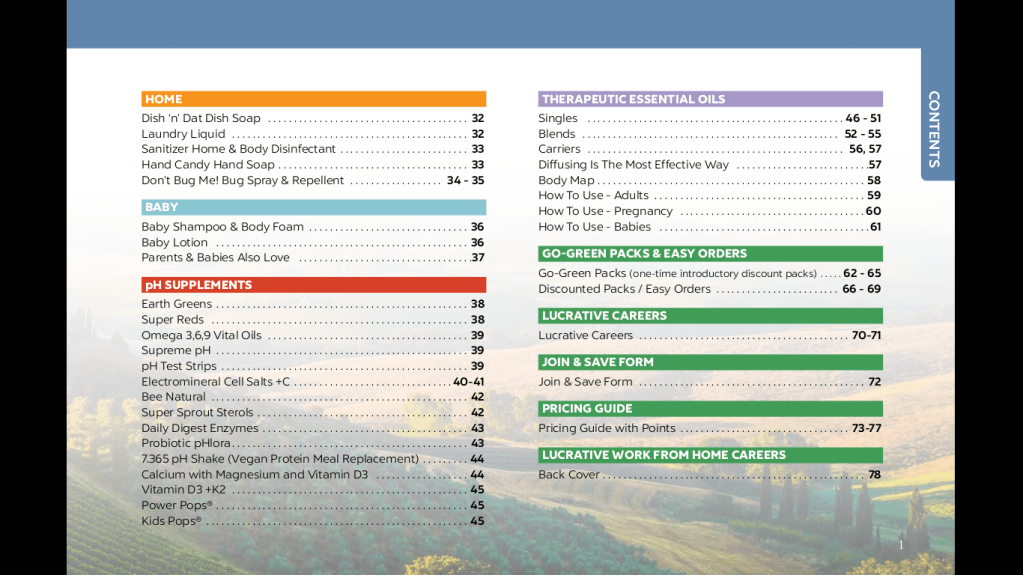Go to Baby Shampoo & Body Foam
This screenshot has height=575, width=1023.
(x=222, y=227)
